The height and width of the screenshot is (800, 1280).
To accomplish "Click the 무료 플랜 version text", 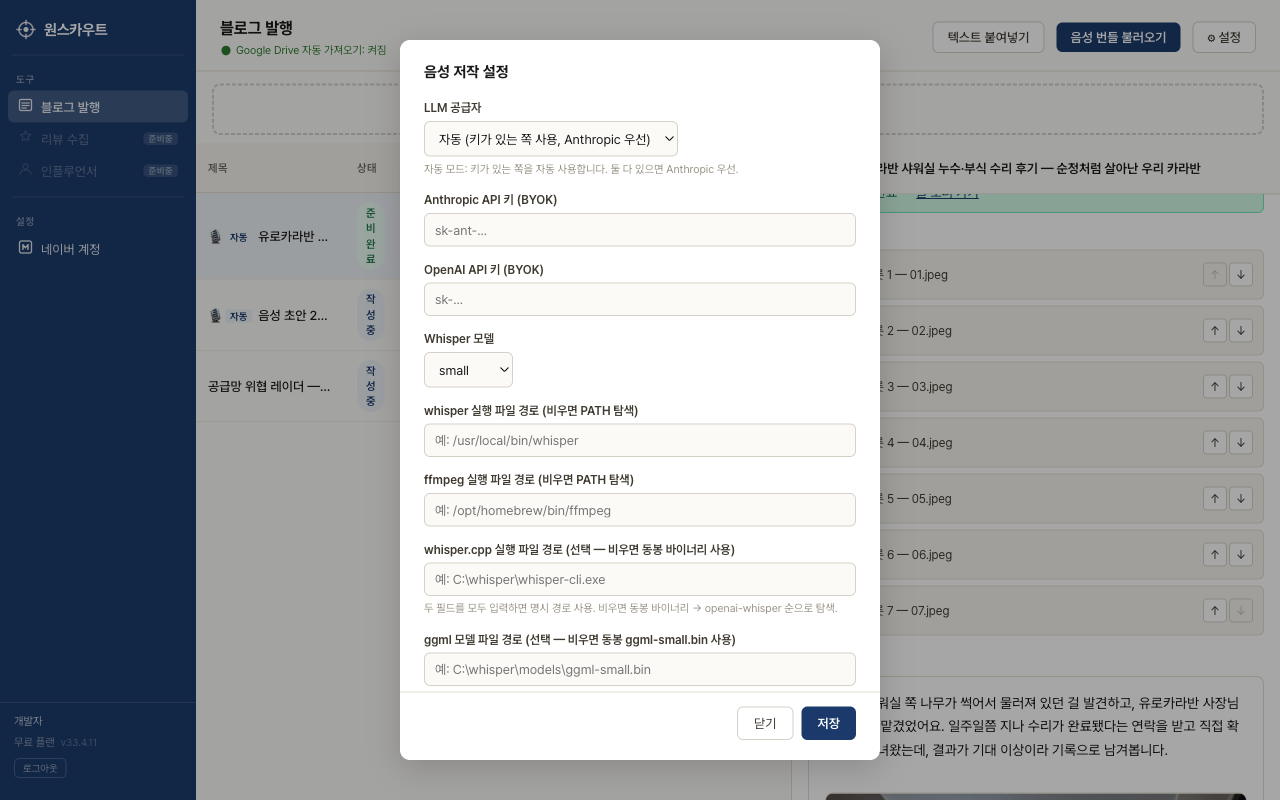I will [x=55, y=742].
